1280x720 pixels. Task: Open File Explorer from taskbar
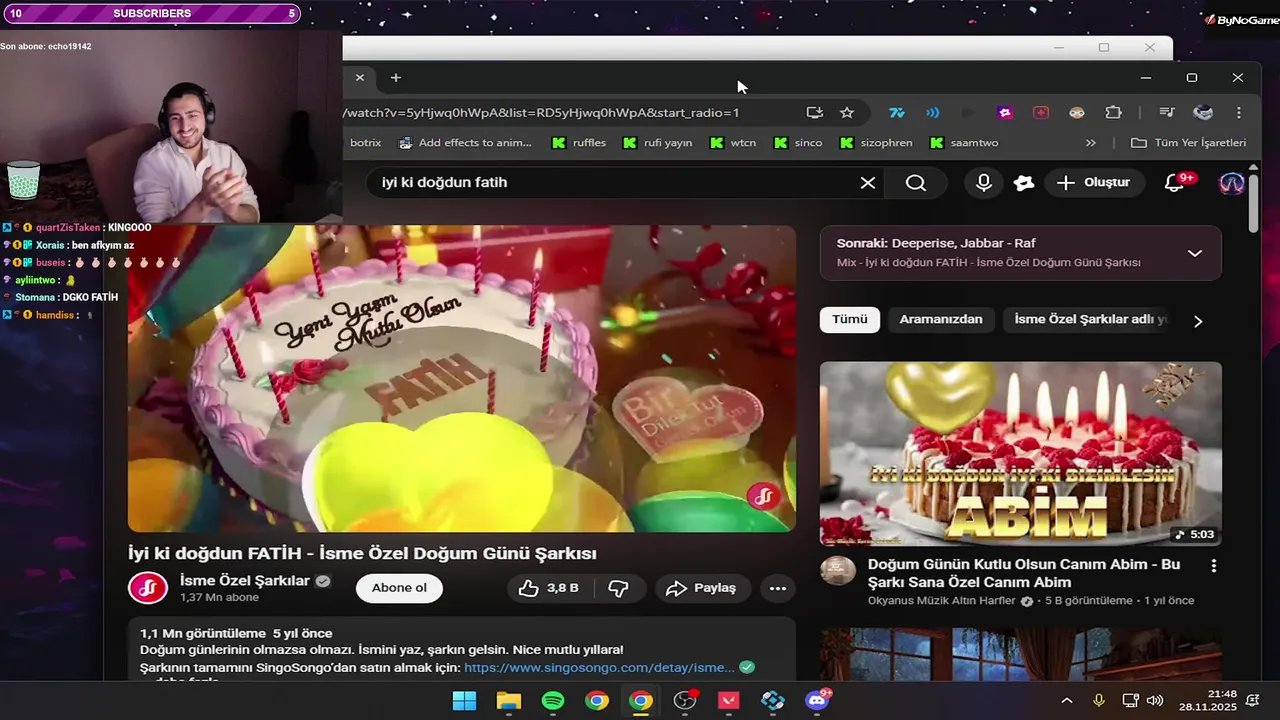point(509,700)
